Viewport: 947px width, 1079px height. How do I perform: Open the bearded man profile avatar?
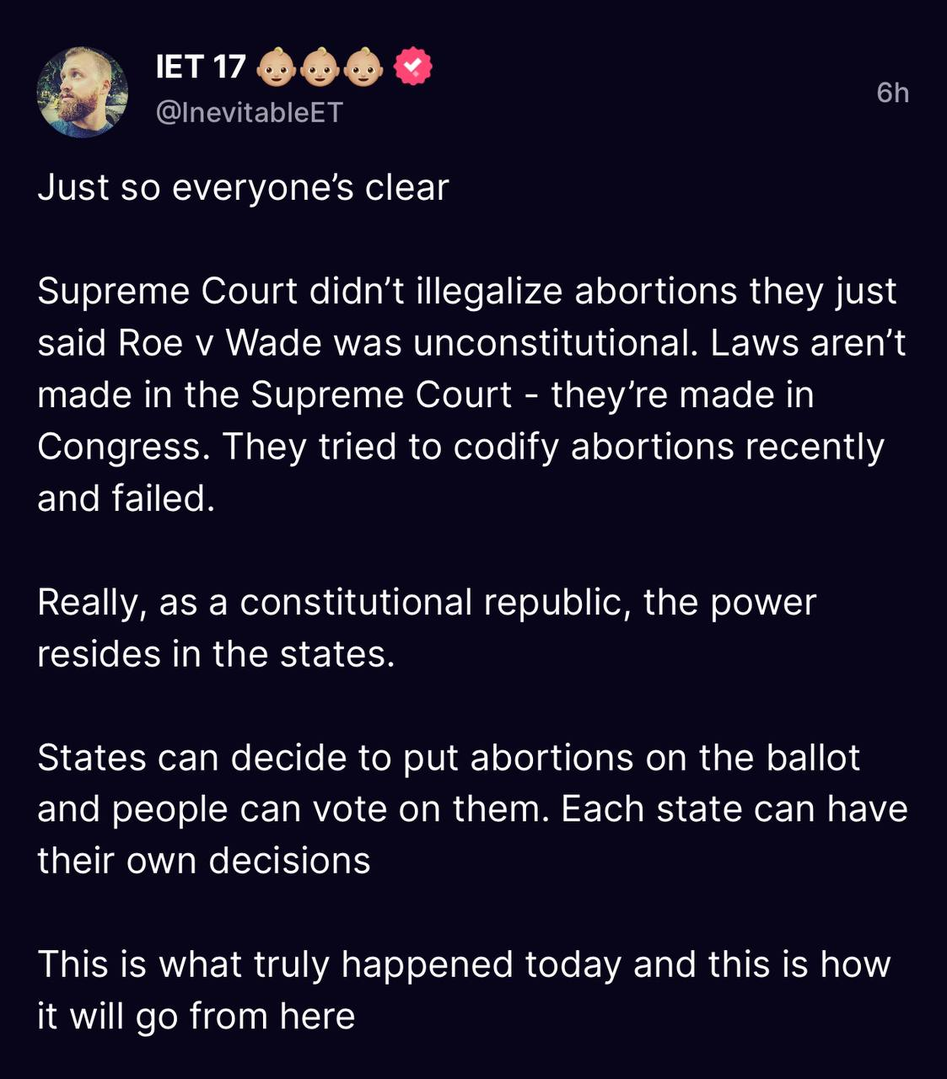coord(82,91)
